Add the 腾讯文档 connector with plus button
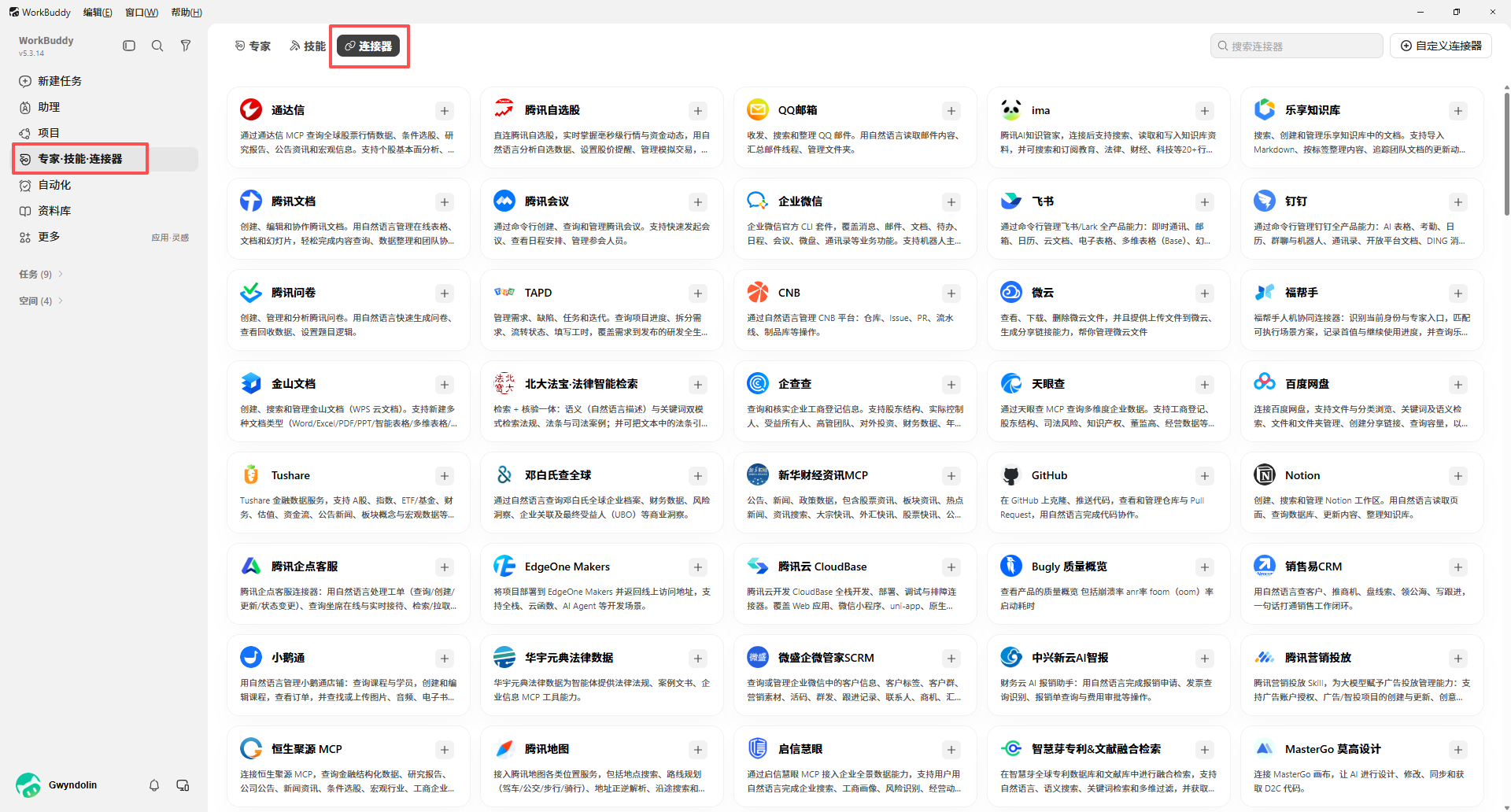This screenshot has width=1511, height=812. [445, 202]
